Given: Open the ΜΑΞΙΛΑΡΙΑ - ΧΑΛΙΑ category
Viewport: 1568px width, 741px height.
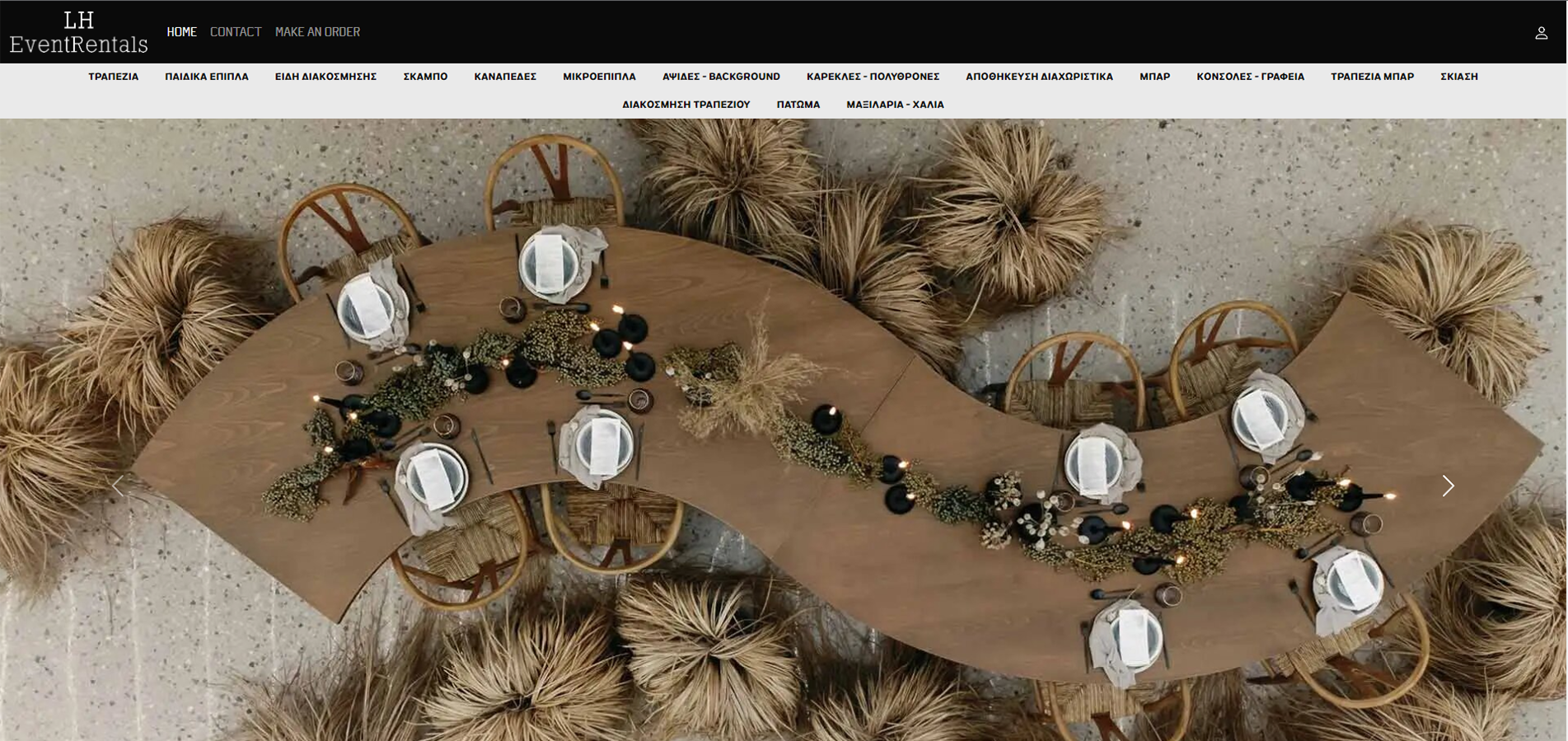Looking at the screenshot, I should click(x=895, y=105).
